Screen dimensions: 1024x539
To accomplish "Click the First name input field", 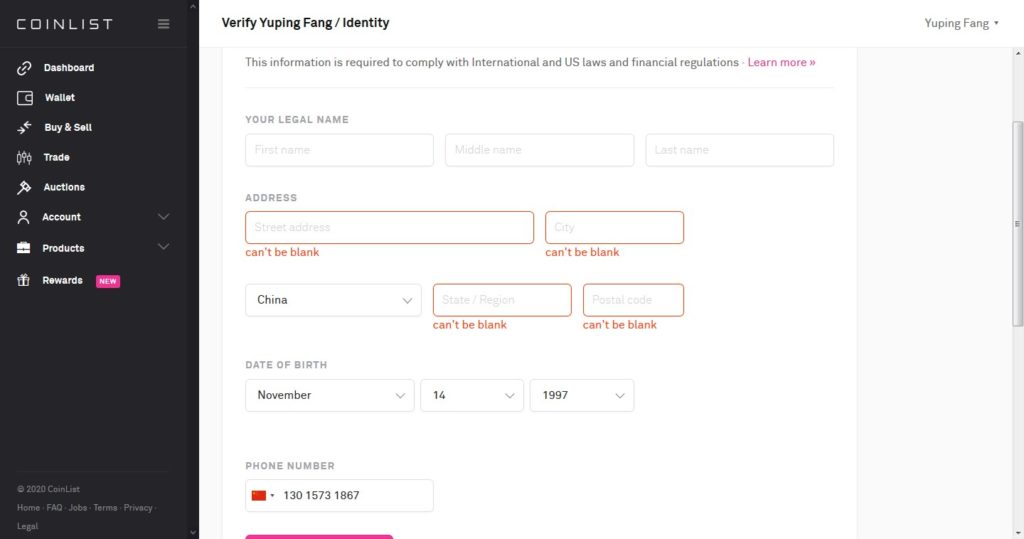I will coord(340,150).
